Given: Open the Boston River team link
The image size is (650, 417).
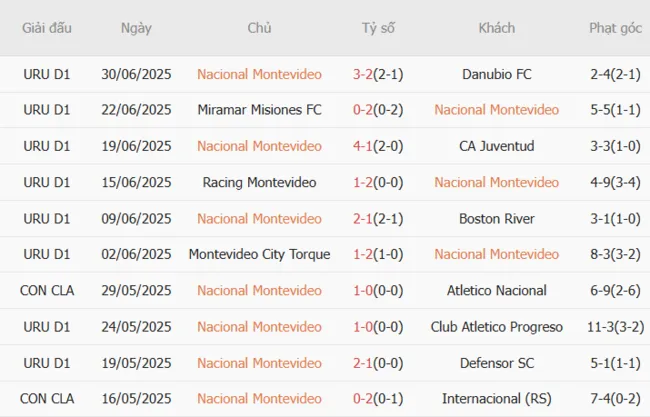Looking at the screenshot, I should click(496, 218).
